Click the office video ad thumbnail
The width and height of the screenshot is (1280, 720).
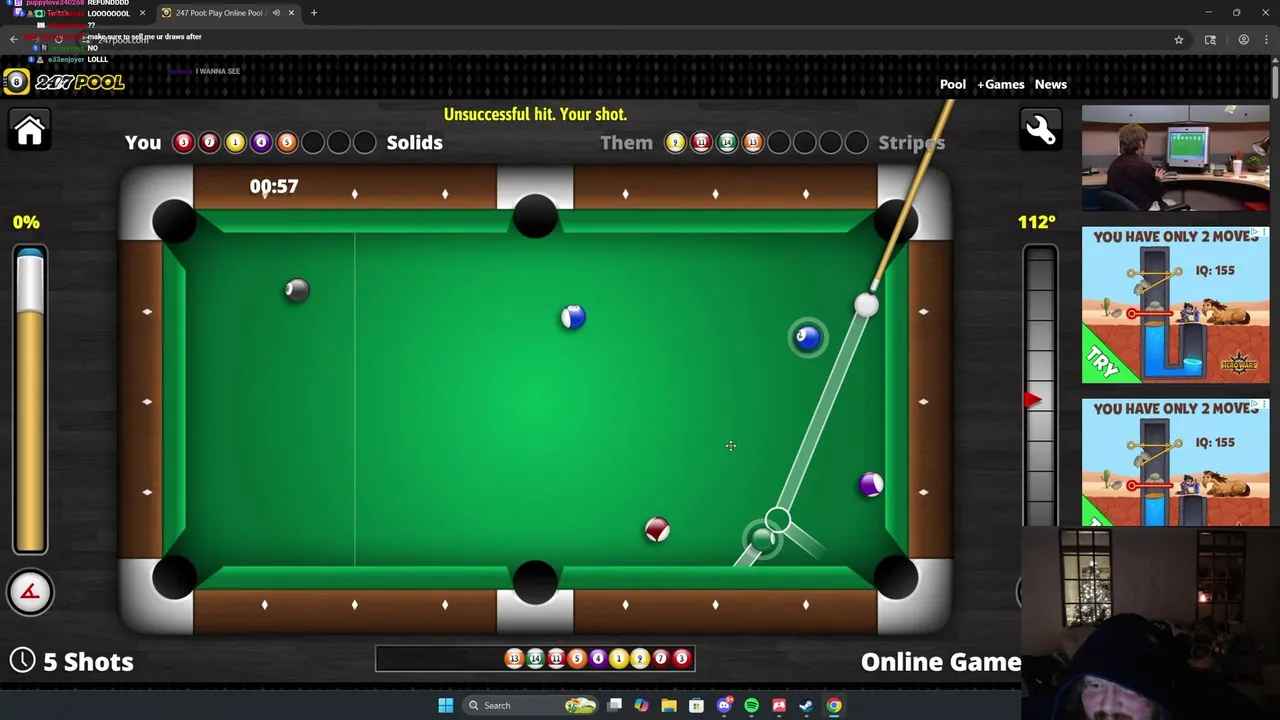pyautogui.click(x=1175, y=158)
